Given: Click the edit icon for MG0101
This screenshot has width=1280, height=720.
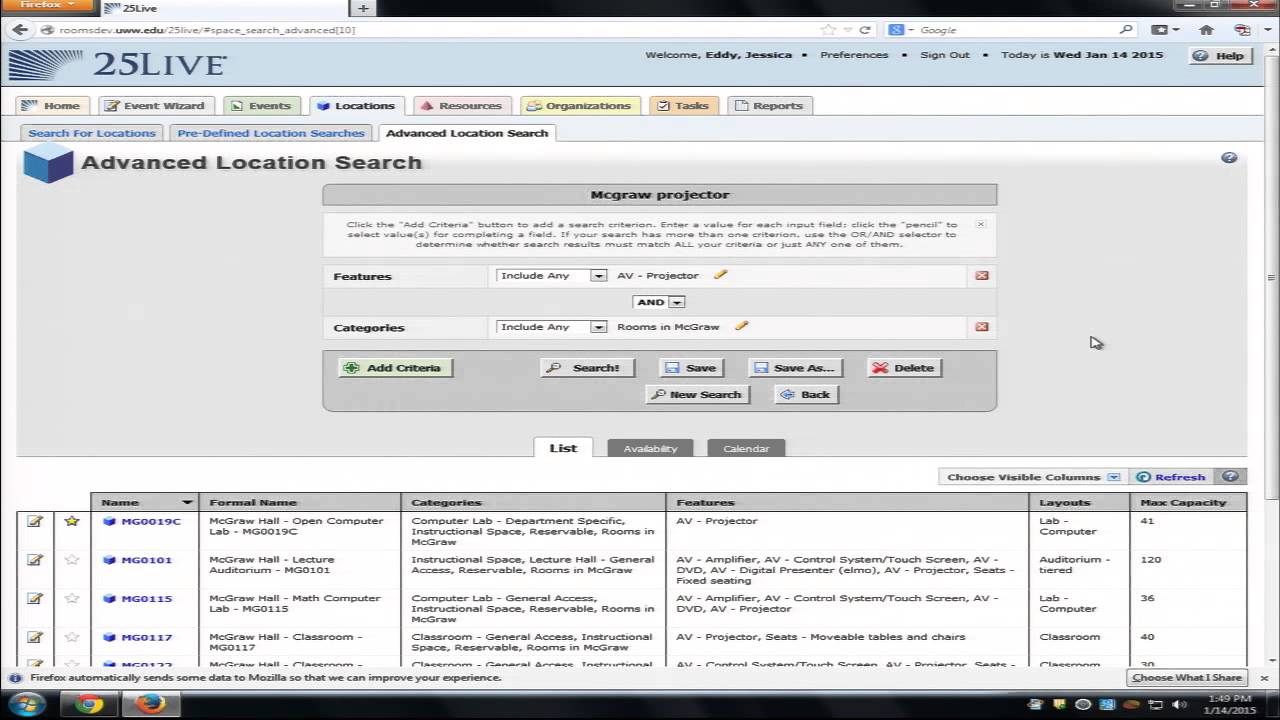Looking at the screenshot, I should pos(35,560).
